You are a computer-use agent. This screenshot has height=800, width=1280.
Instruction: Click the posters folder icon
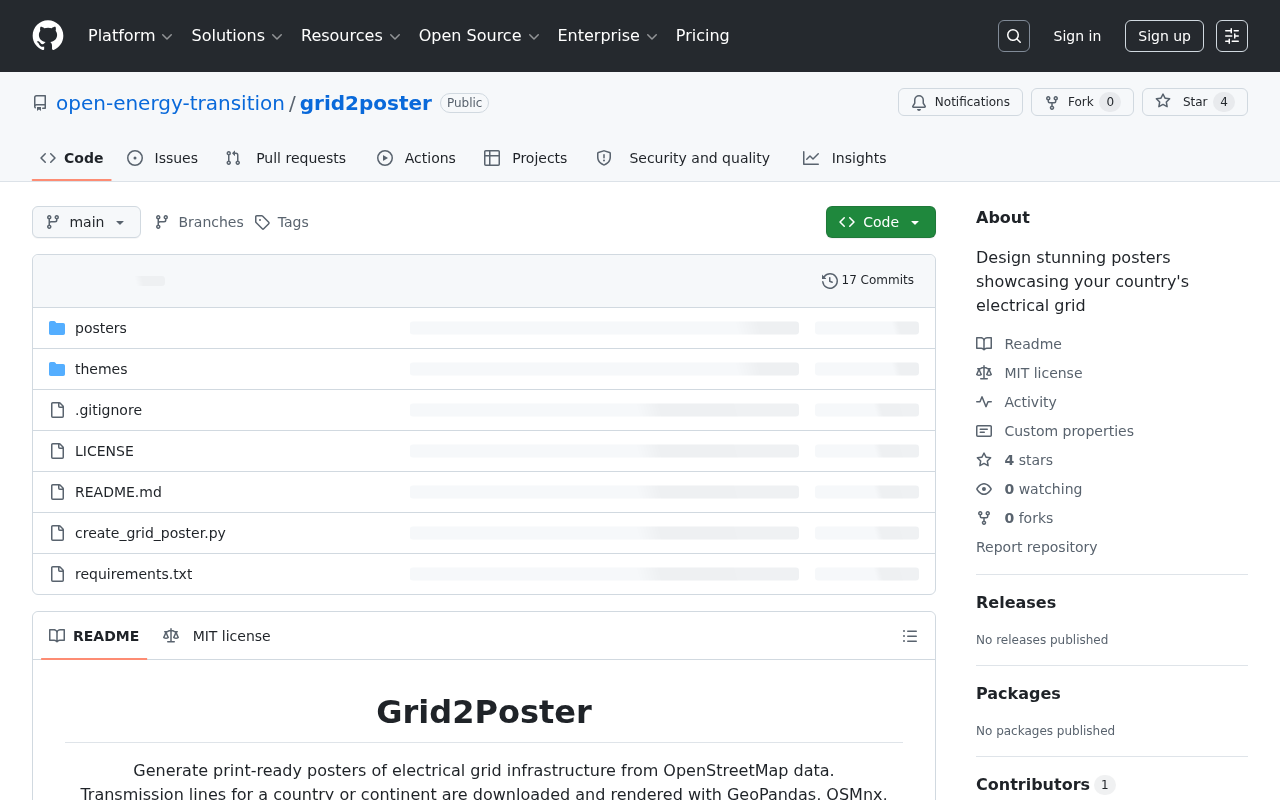pos(57,328)
